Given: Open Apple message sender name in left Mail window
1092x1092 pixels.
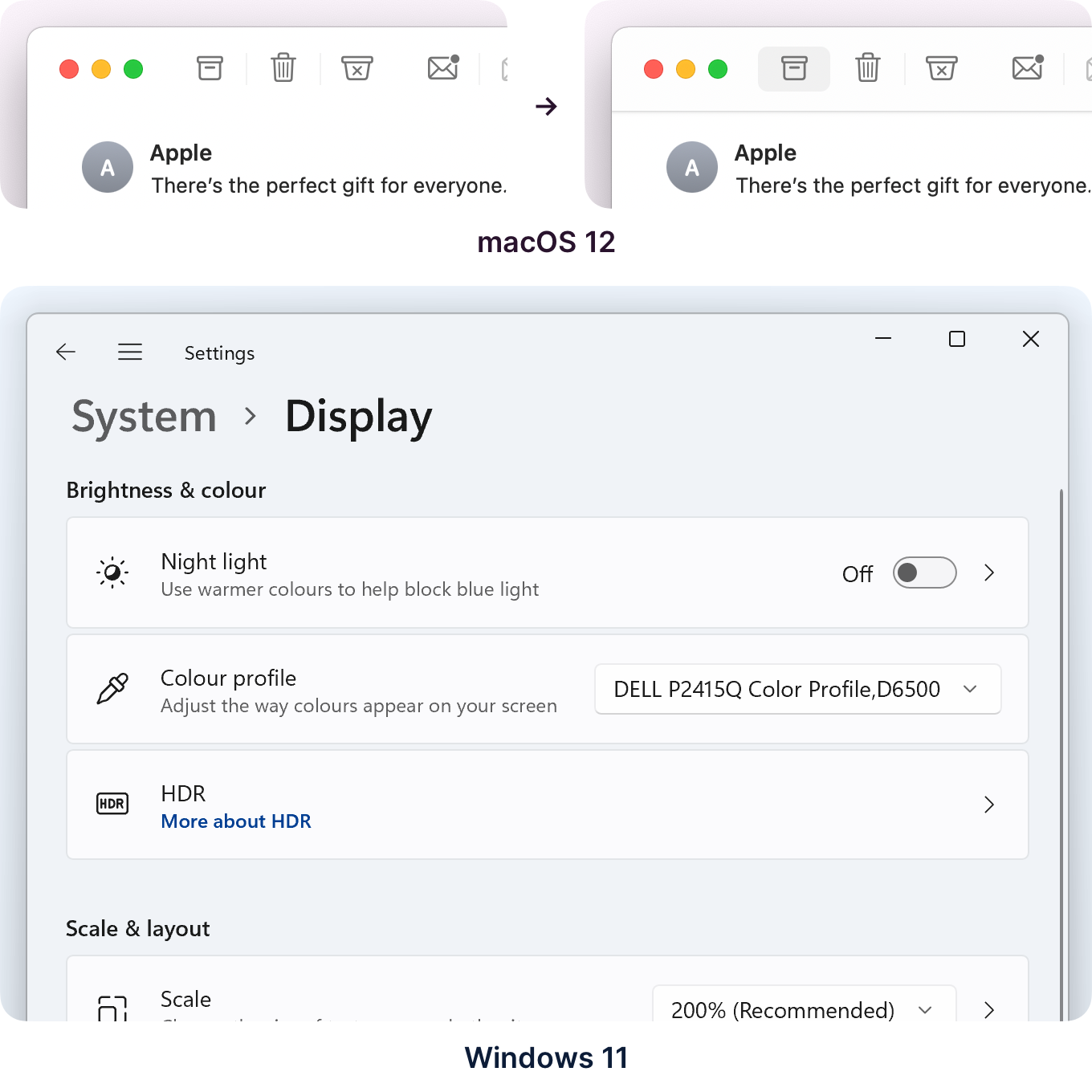Looking at the screenshot, I should 181,153.
